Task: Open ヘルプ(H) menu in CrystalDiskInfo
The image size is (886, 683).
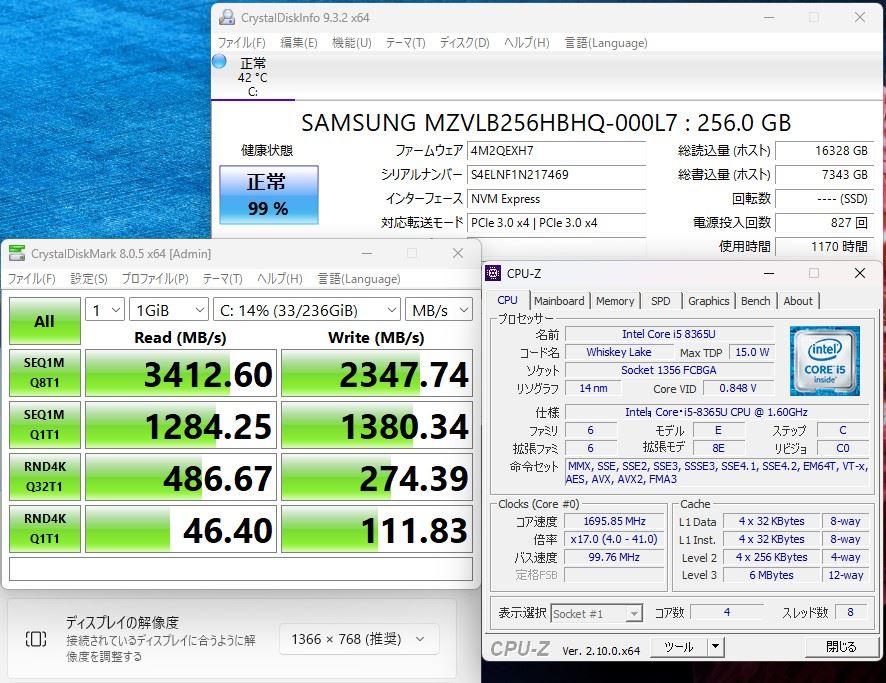Action: (x=527, y=43)
